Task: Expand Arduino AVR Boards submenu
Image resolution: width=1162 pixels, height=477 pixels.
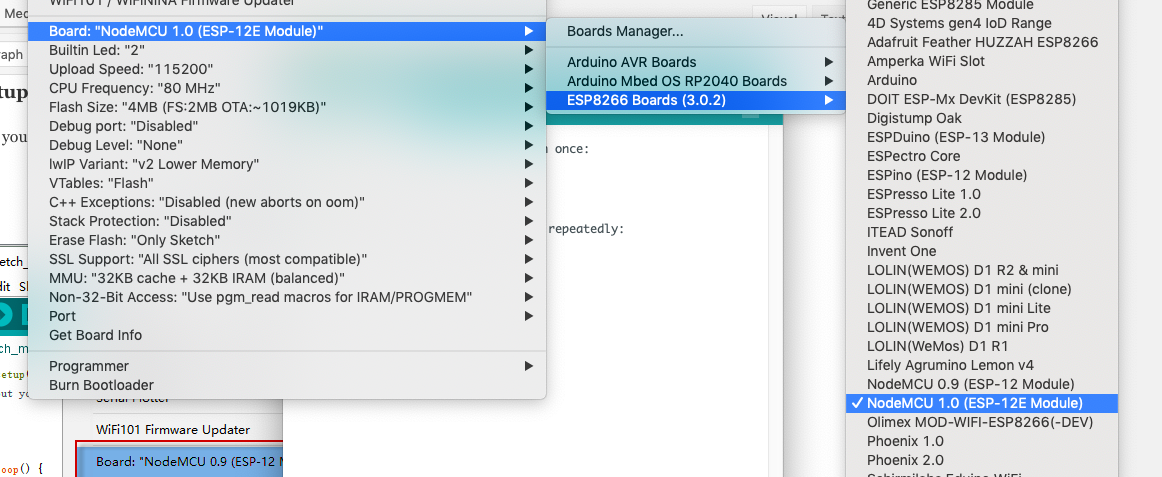Action: [696, 62]
